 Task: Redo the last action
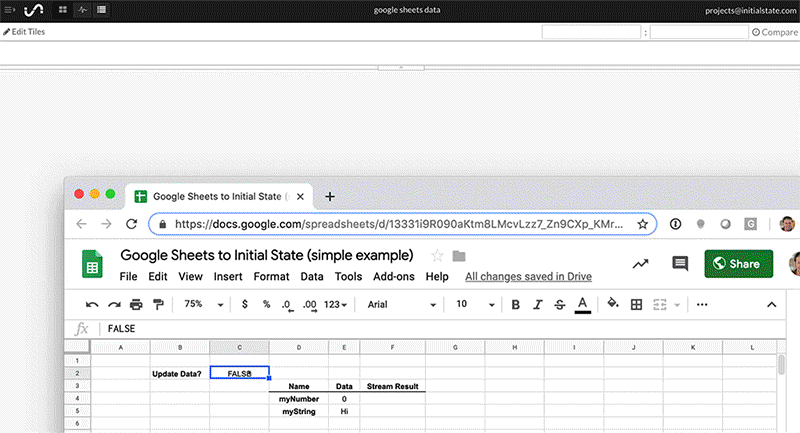pos(114,304)
